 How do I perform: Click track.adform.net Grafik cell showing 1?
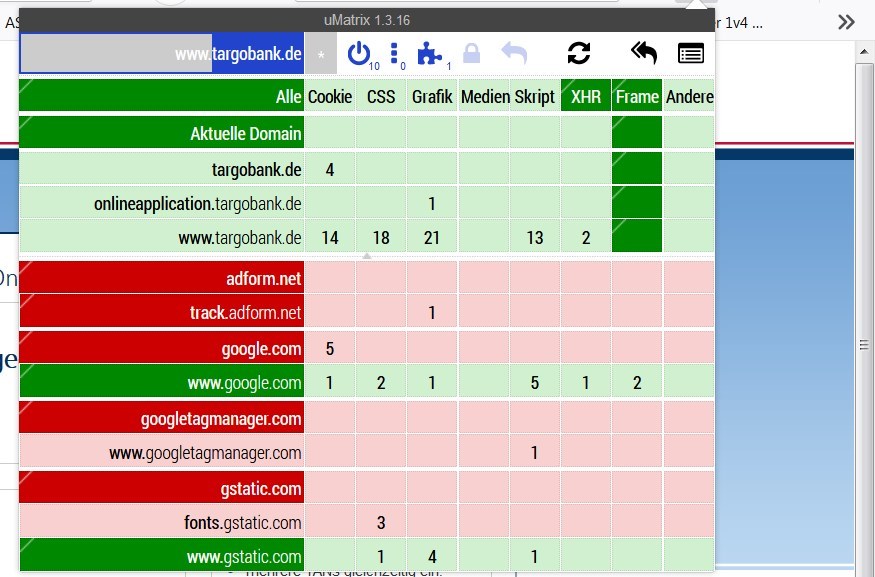[x=432, y=311]
